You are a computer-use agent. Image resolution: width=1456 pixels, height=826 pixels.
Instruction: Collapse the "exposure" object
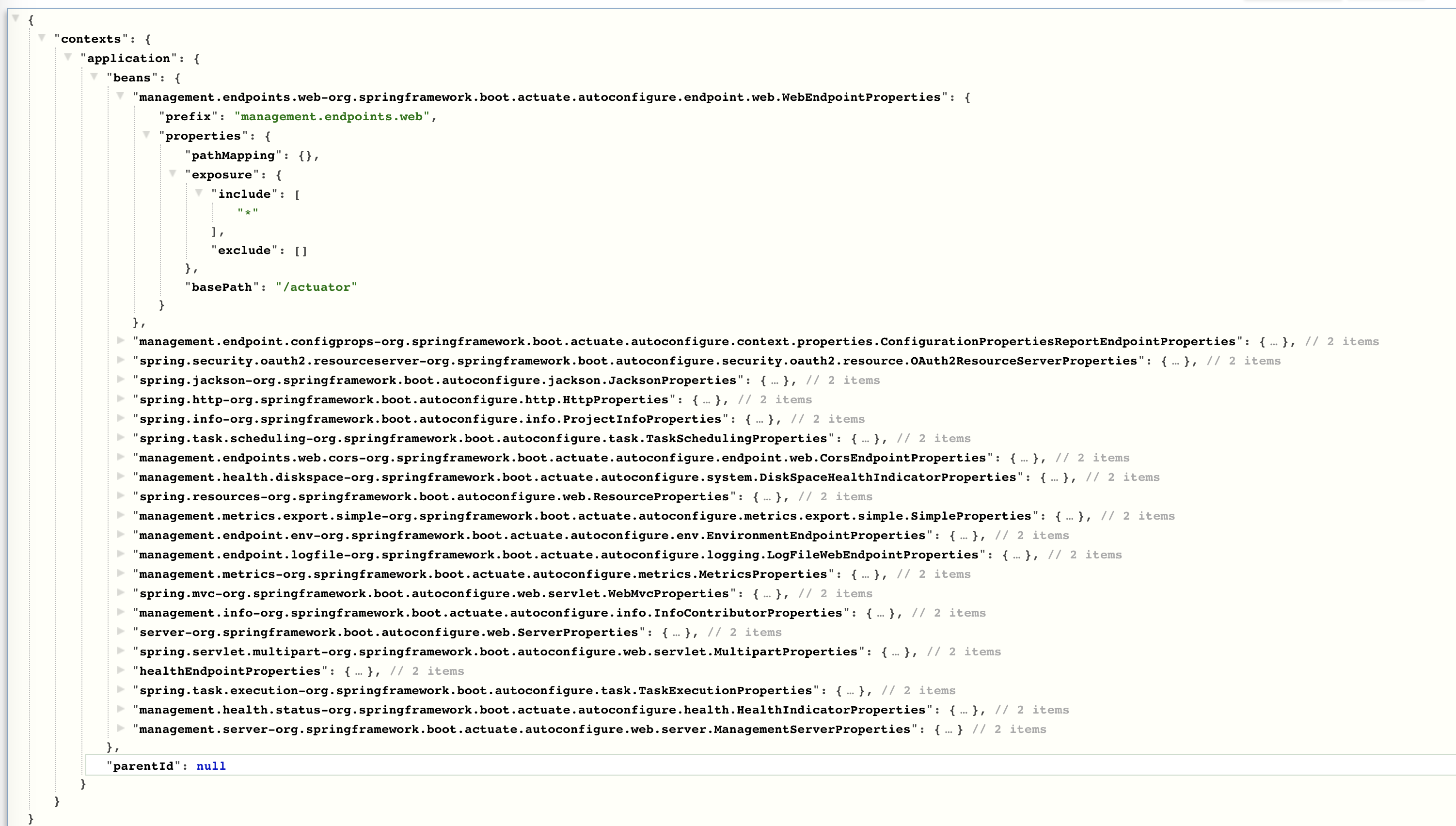173,173
